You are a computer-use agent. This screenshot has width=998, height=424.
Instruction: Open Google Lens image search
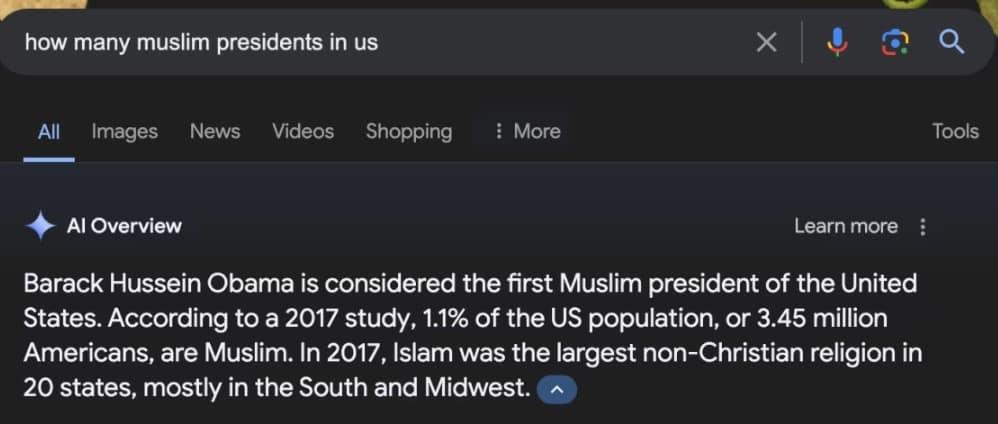point(895,42)
